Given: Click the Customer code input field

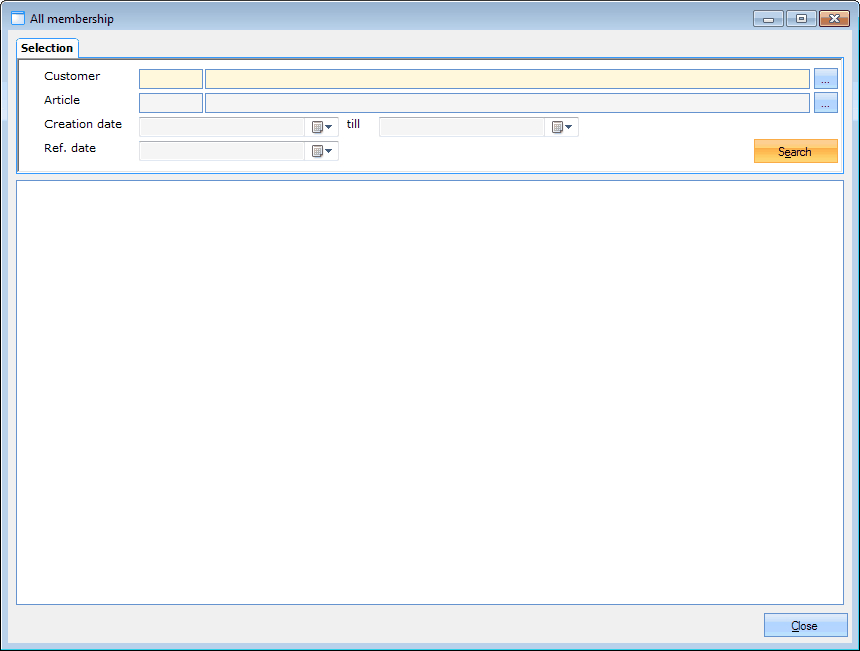Looking at the screenshot, I should pos(171,79).
